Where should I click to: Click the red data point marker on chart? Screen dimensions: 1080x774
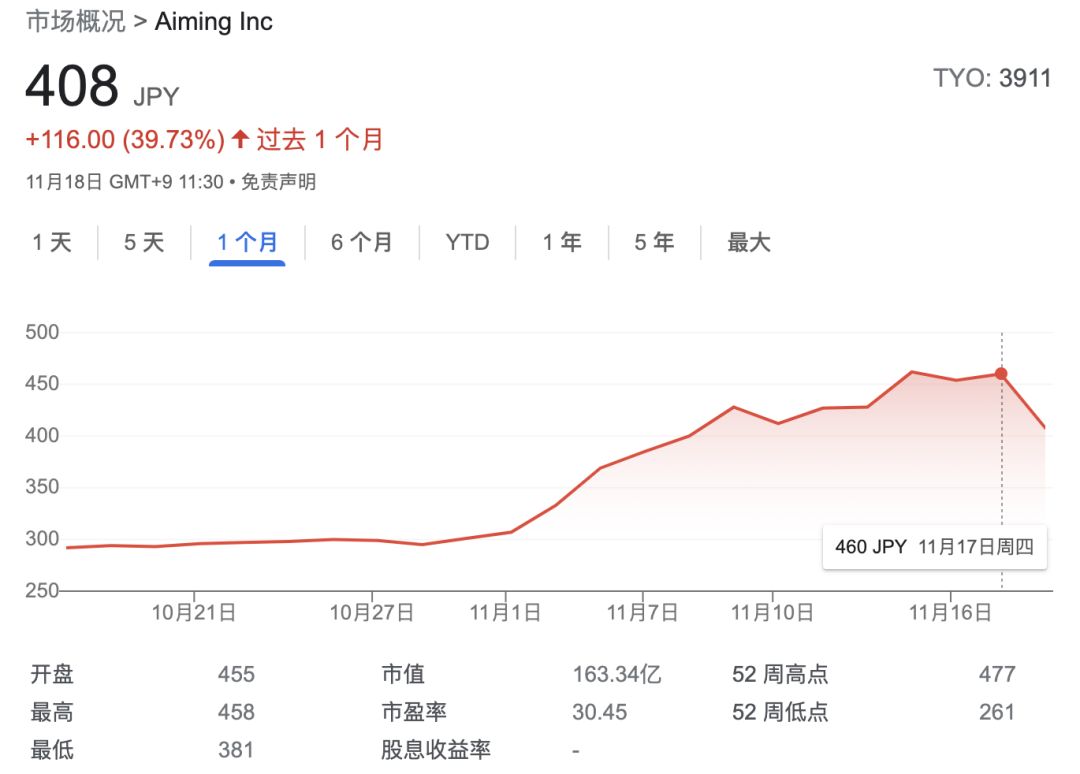click(1001, 374)
